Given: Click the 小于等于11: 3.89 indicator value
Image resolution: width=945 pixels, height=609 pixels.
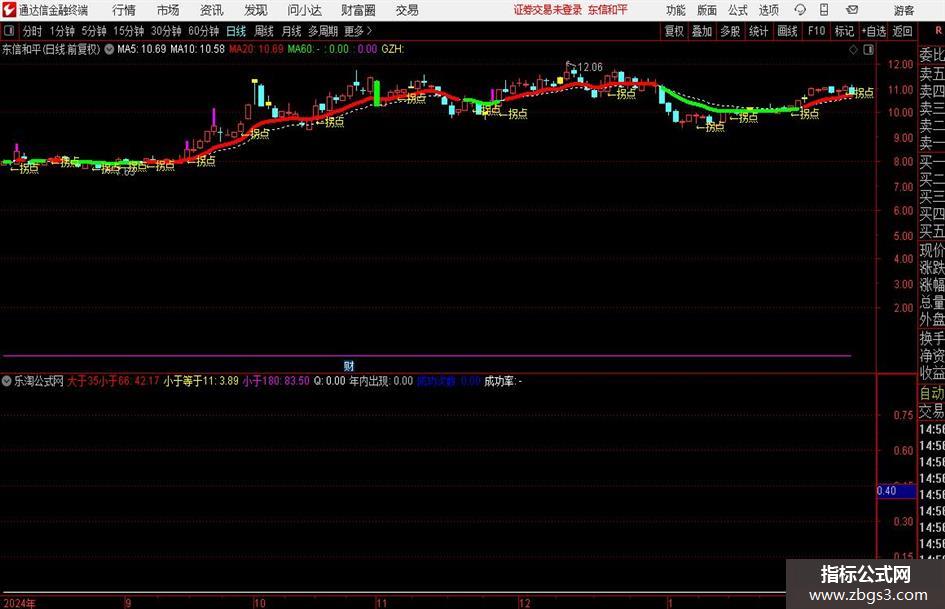Looking at the screenshot, I should point(201,381).
